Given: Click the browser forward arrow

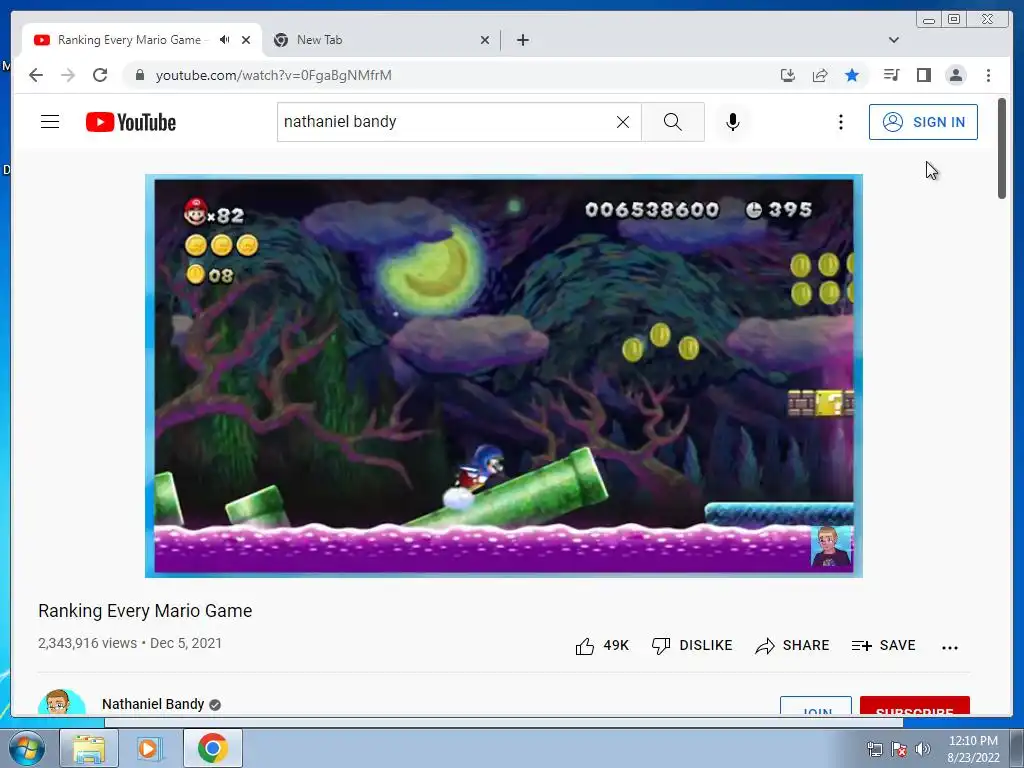Looking at the screenshot, I should coord(68,75).
